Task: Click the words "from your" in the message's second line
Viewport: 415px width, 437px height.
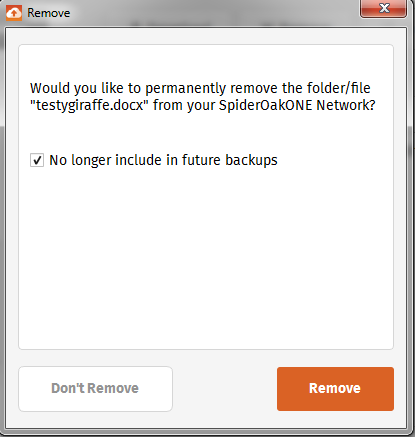Action: (x=184, y=105)
